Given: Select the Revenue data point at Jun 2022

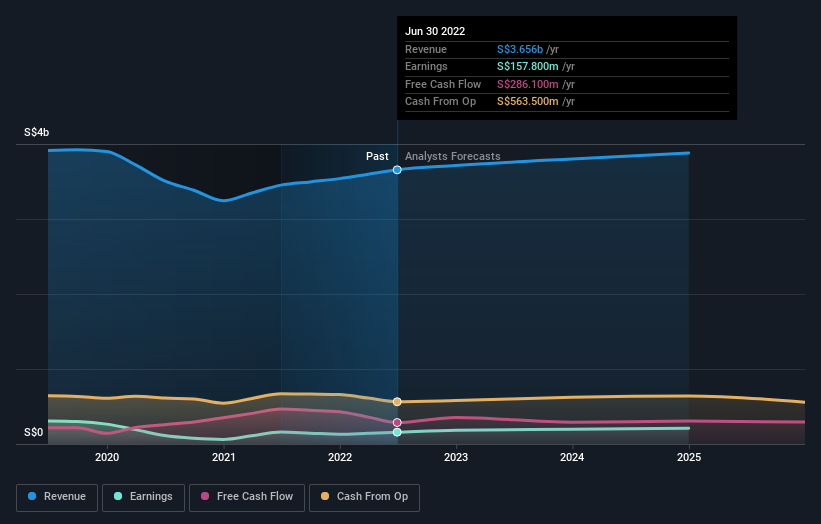Looking at the screenshot, I should pyautogui.click(x=397, y=170).
